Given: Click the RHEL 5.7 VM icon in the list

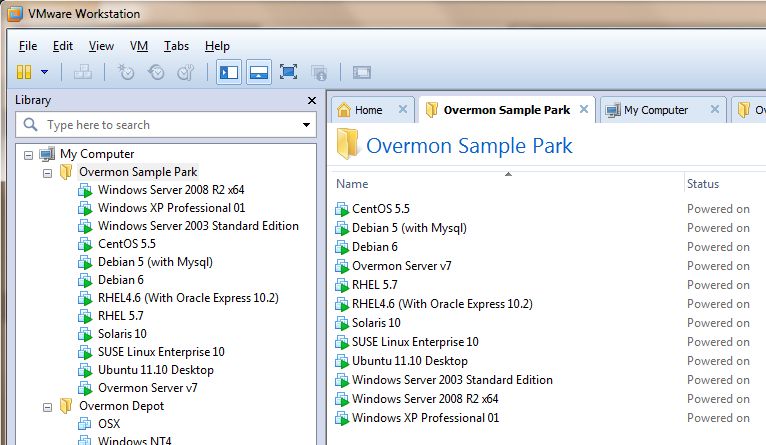Looking at the screenshot, I should 342,285.
